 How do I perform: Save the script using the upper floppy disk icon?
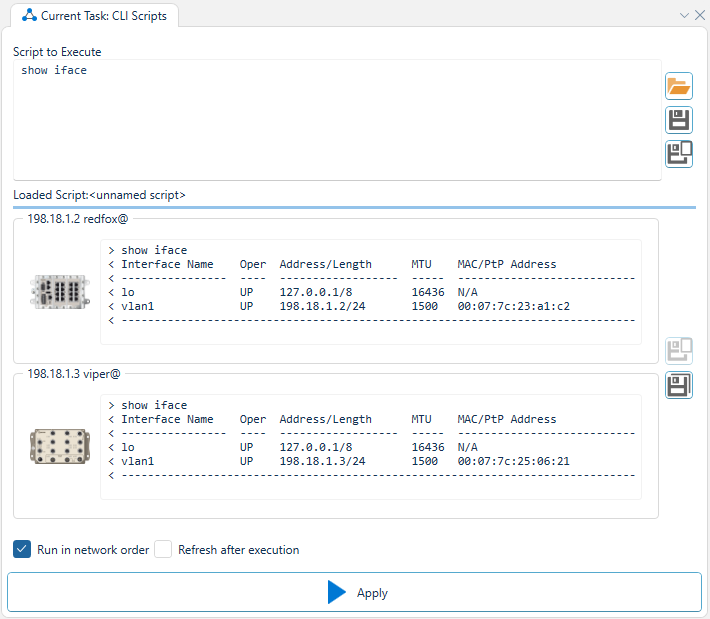pyautogui.click(x=679, y=120)
